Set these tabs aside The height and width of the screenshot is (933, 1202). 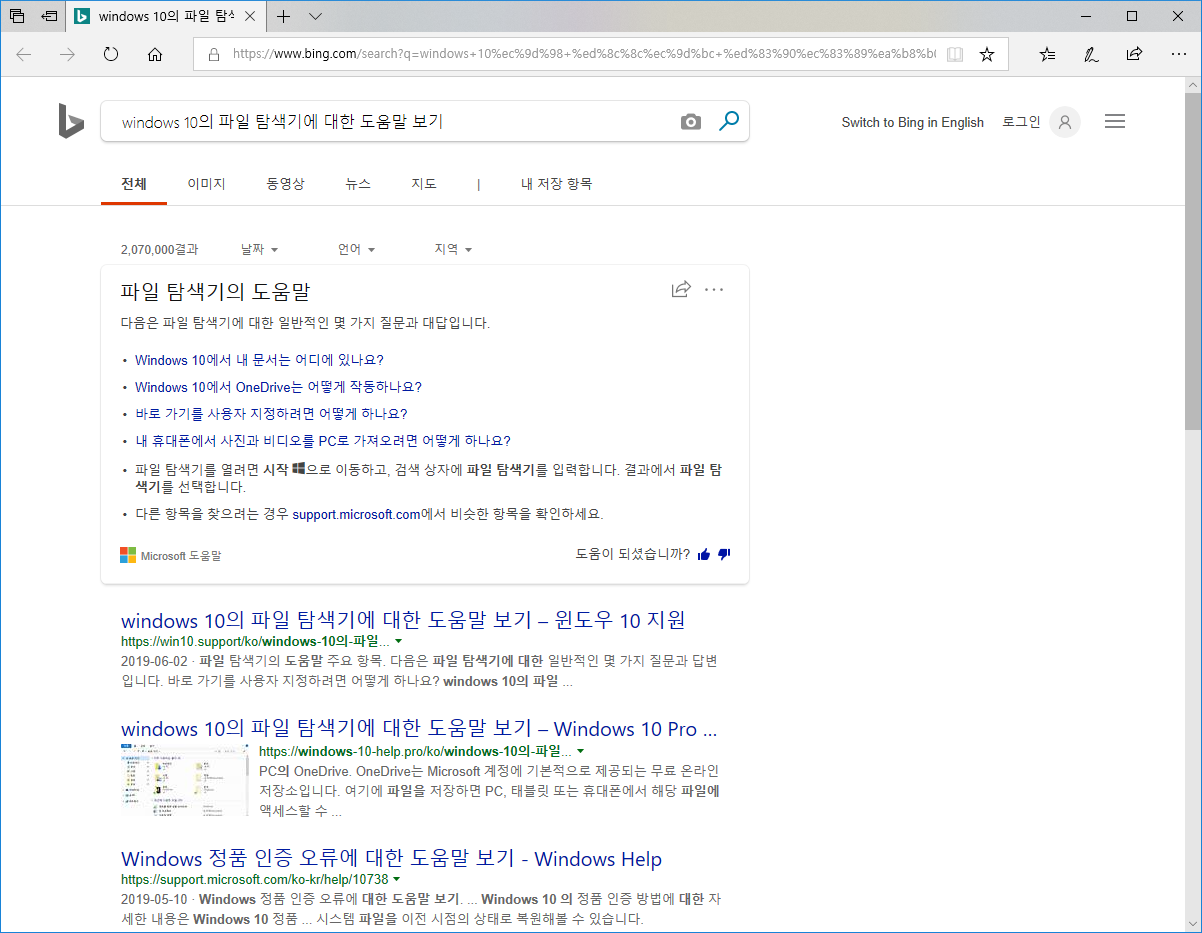[x=49, y=16]
